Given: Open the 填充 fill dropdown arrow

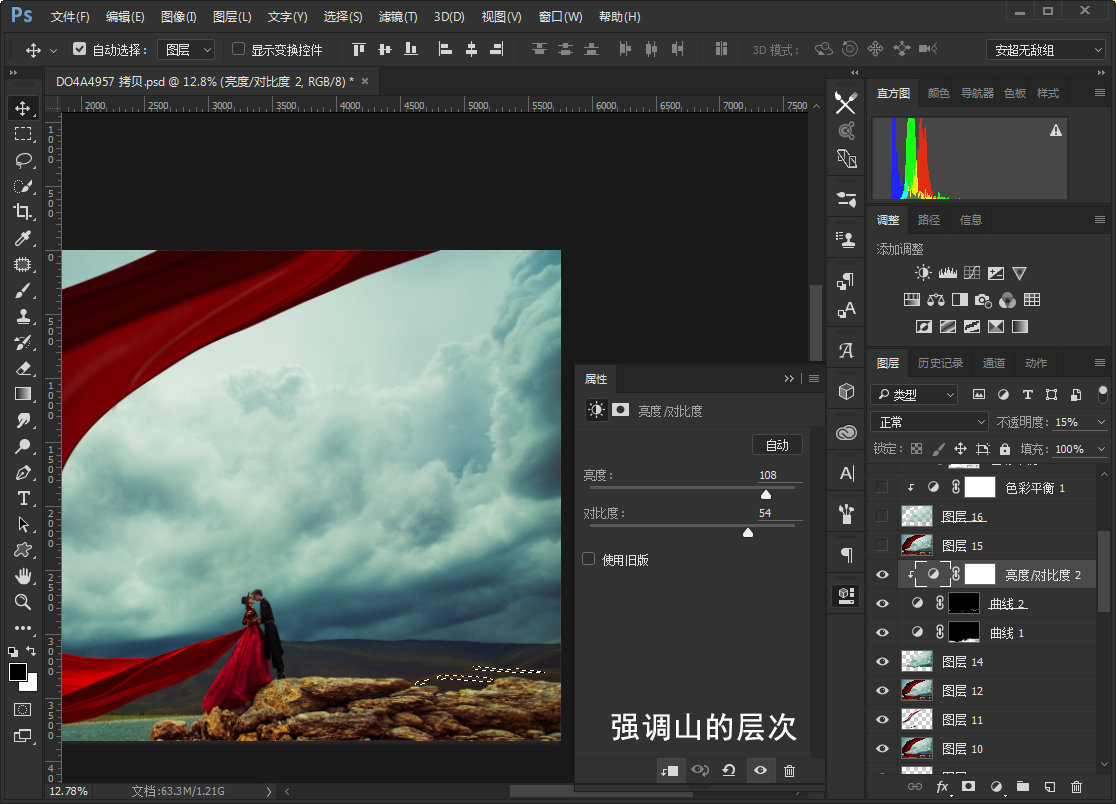Looking at the screenshot, I should [x=1102, y=449].
